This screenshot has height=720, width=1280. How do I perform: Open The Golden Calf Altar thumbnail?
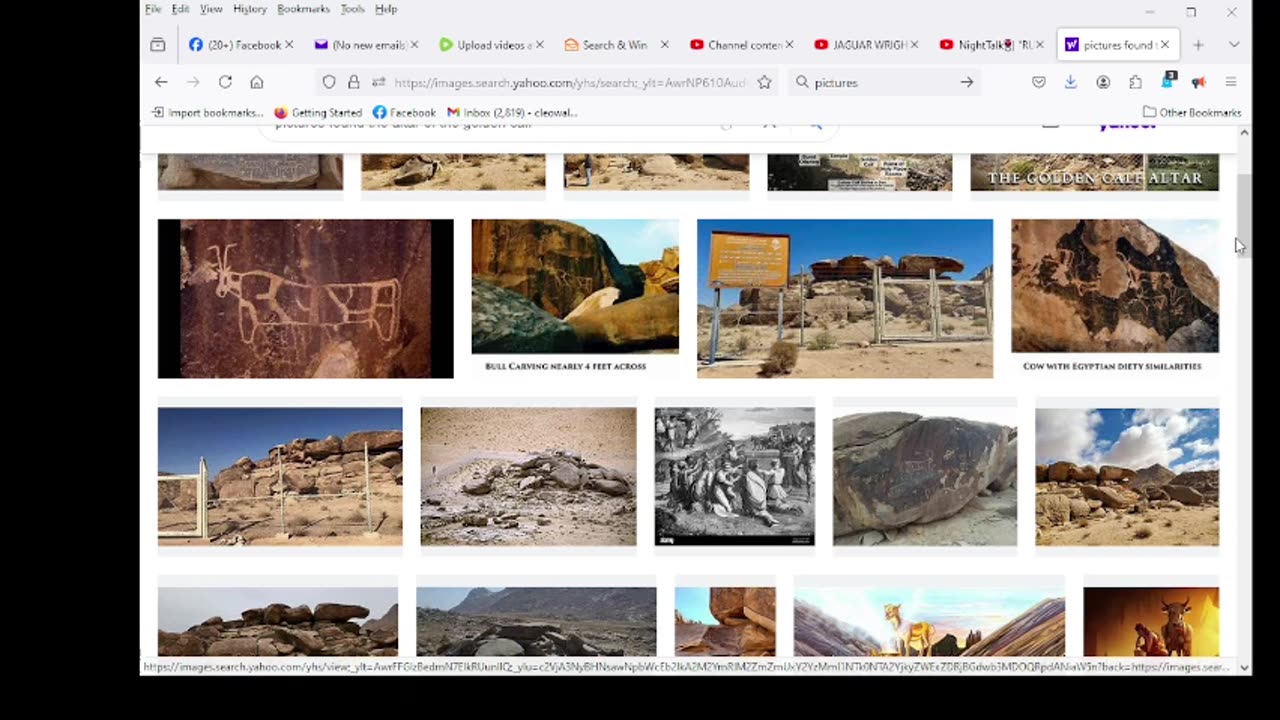point(1095,172)
